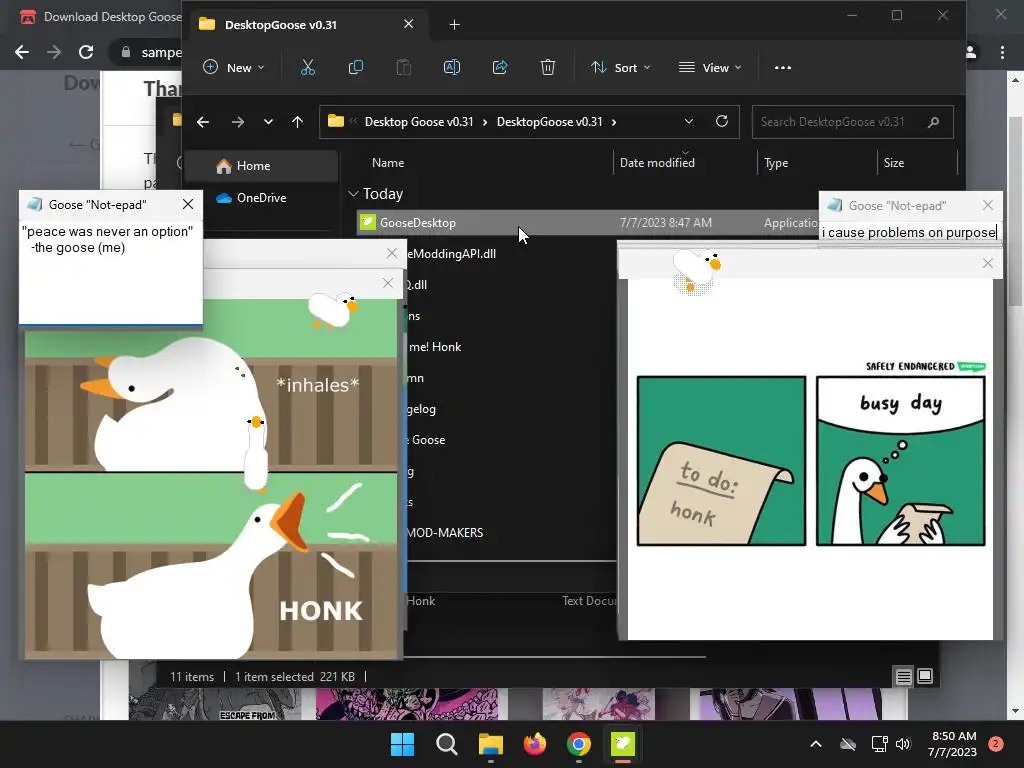Open Firefox from the taskbar
Viewport: 1024px width, 768px height.
tap(535, 744)
